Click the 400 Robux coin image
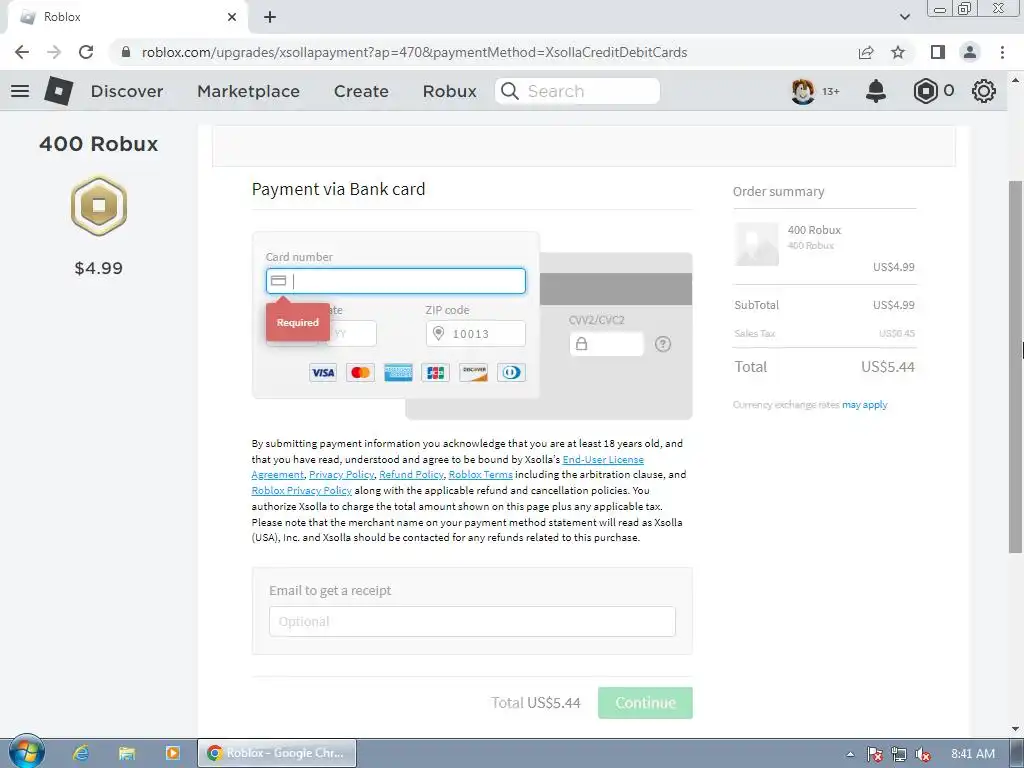This screenshot has width=1024, height=768. (99, 206)
